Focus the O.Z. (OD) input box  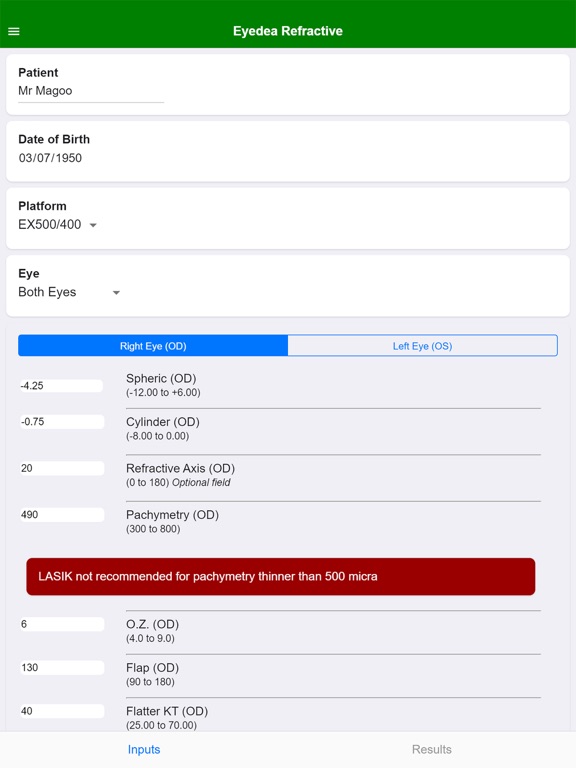coord(62,624)
